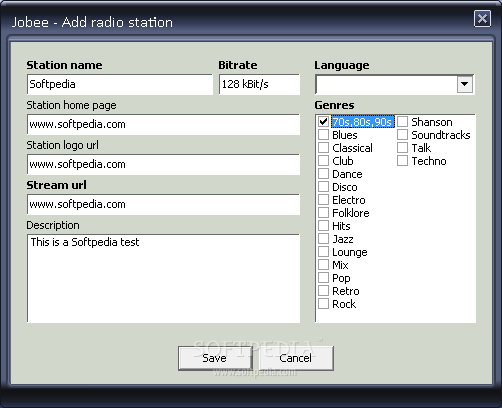Toggle the Dance genre checkbox

click(x=323, y=174)
